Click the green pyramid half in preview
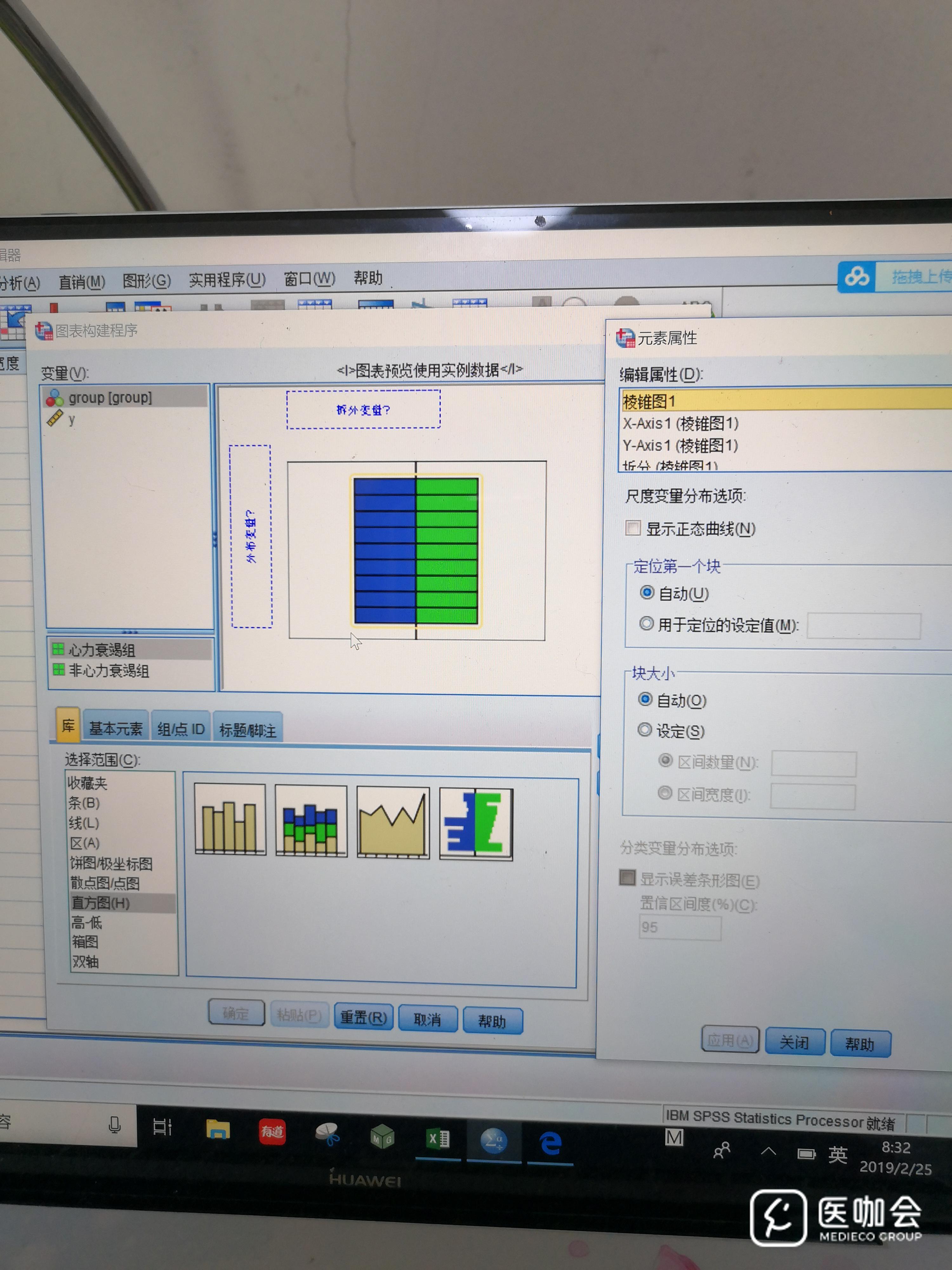The width and height of the screenshot is (952, 1270). coord(447,551)
